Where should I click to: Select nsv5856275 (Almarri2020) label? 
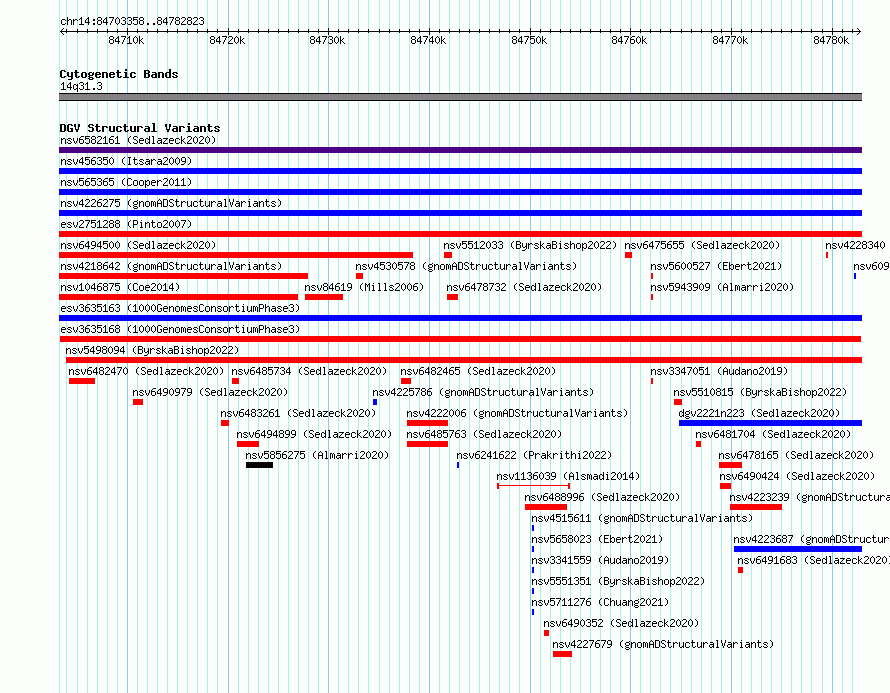click(317, 455)
